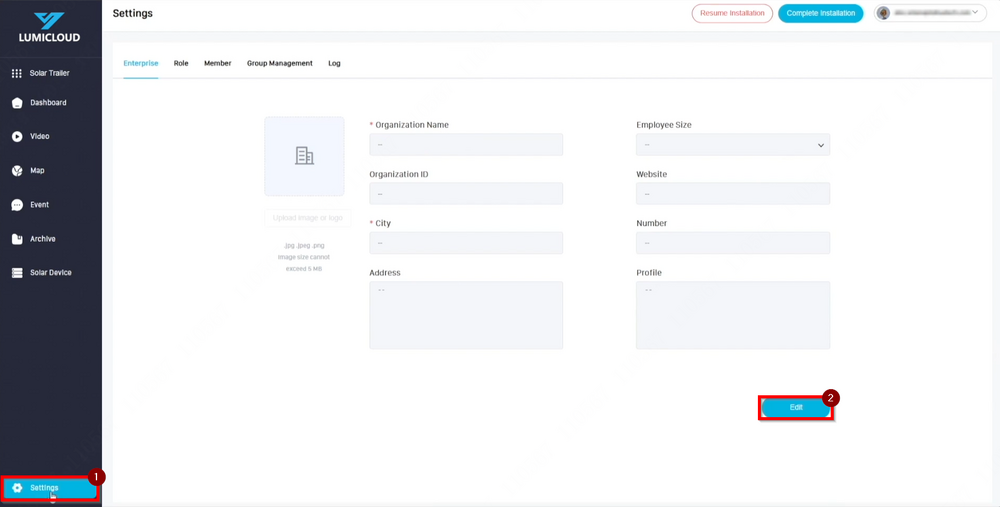Open the Archive folder icon
Viewport: 1000px width, 507px height.
click(x=17, y=239)
